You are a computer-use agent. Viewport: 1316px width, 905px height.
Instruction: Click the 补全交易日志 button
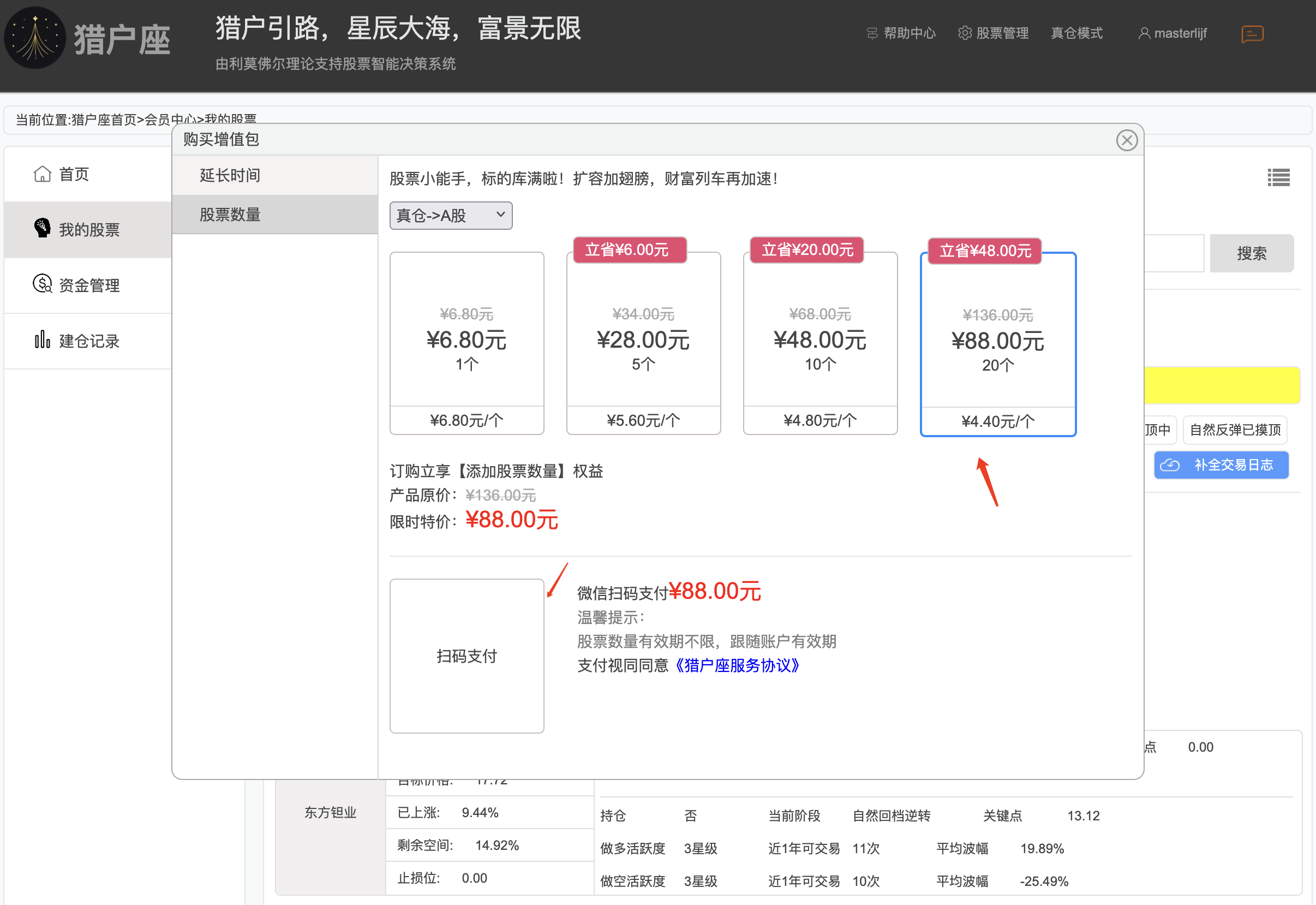pos(1222,465)
